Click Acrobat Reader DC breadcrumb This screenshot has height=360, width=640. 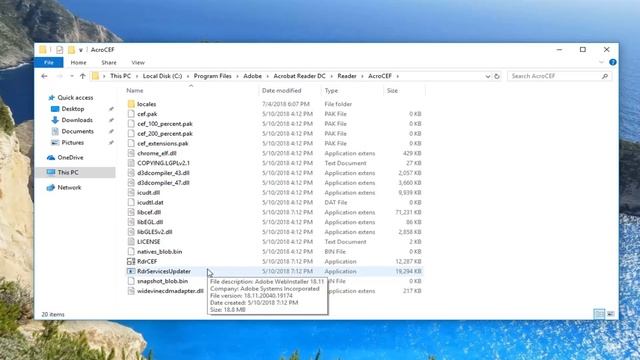(x=299, y=76)
